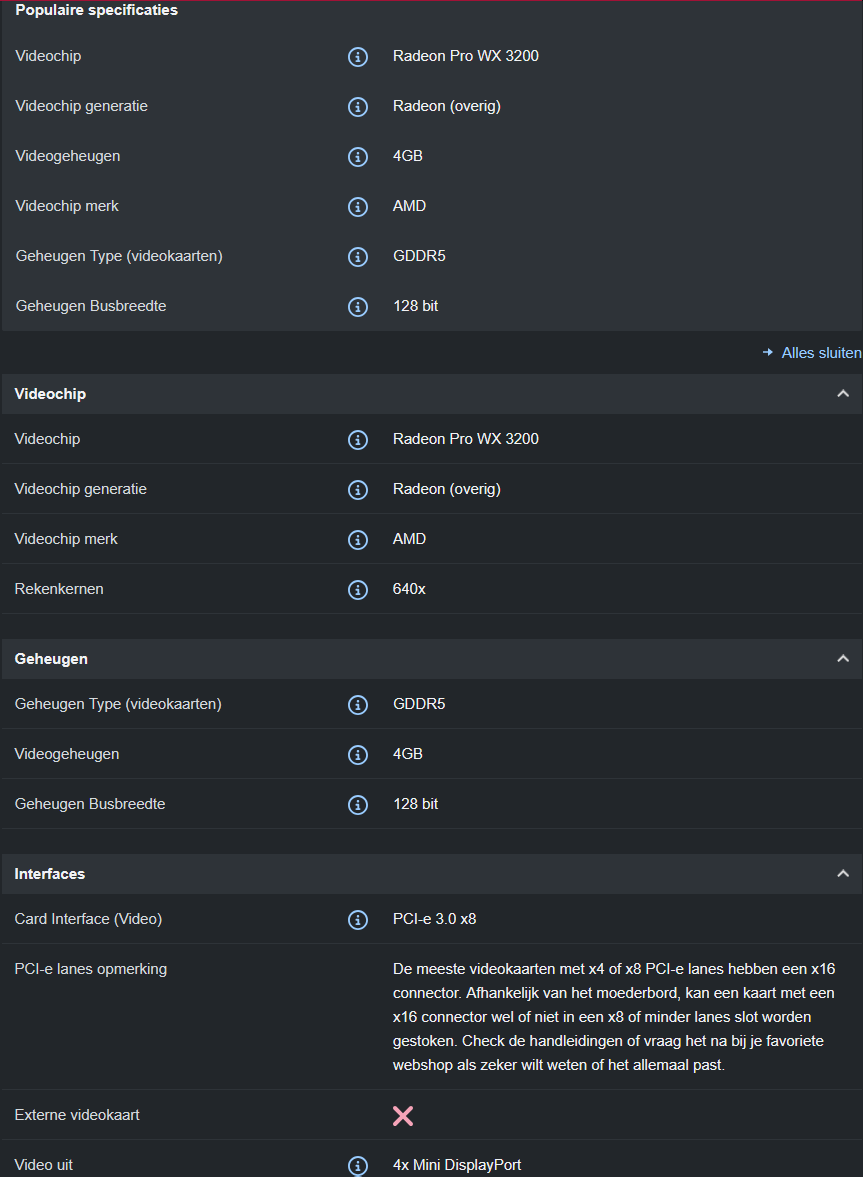Click Videochip generatie info icon in Videochip section
Viewport: 863px width, 1177px height.
[358, 490]
